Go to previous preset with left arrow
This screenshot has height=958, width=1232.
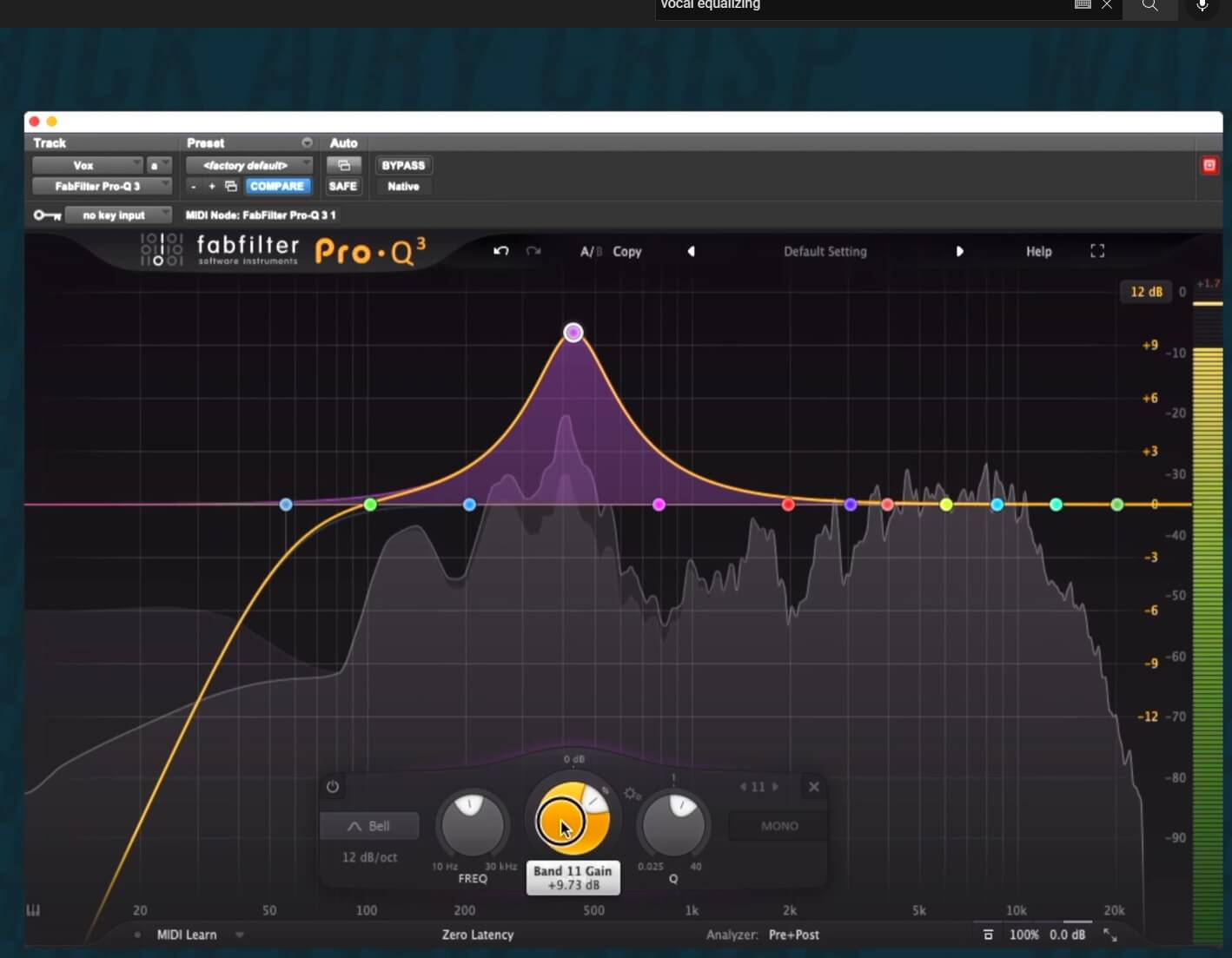tap(692, 251)
